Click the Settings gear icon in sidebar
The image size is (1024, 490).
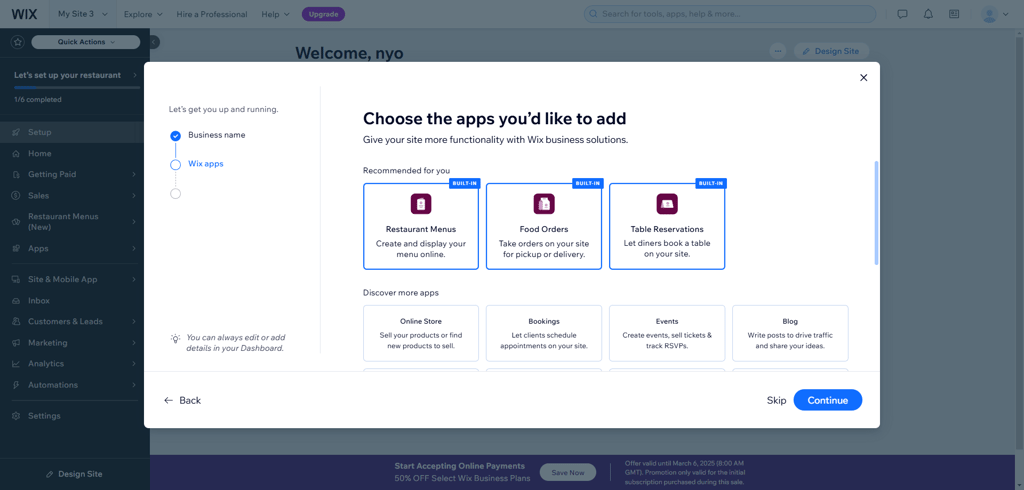(x=16, y=416)
